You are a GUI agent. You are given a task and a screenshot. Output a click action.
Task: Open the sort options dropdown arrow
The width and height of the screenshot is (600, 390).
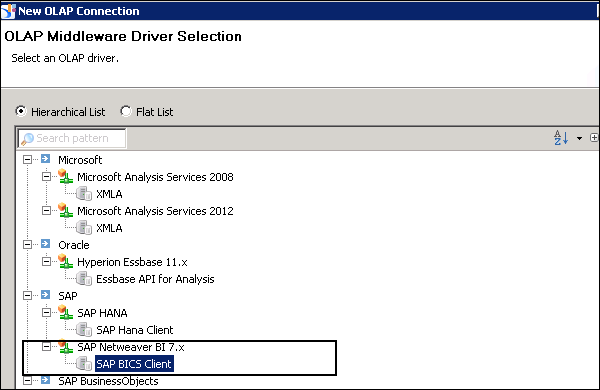[579, 138]
